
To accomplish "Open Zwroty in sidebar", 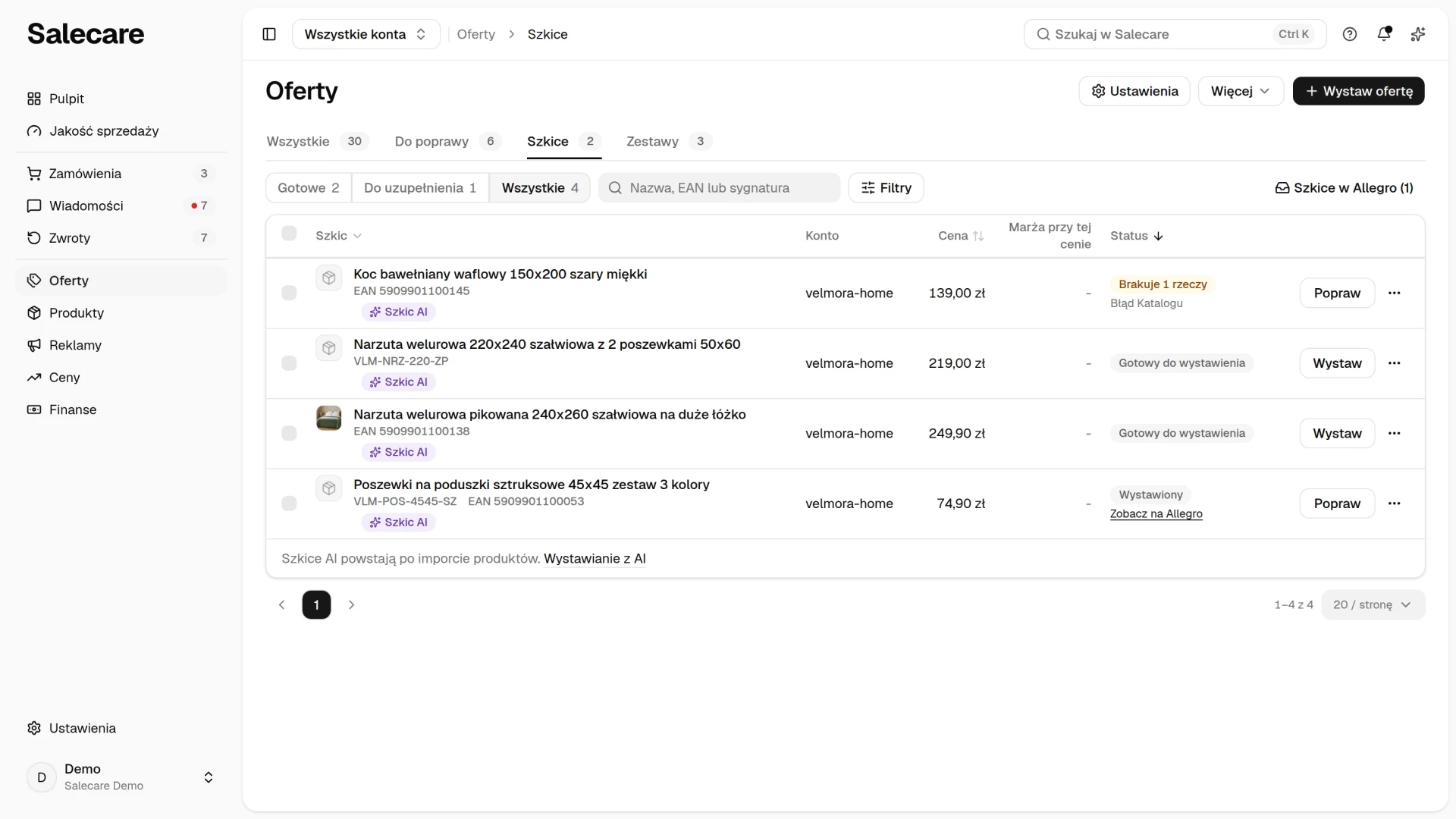I will pos(121,238).
